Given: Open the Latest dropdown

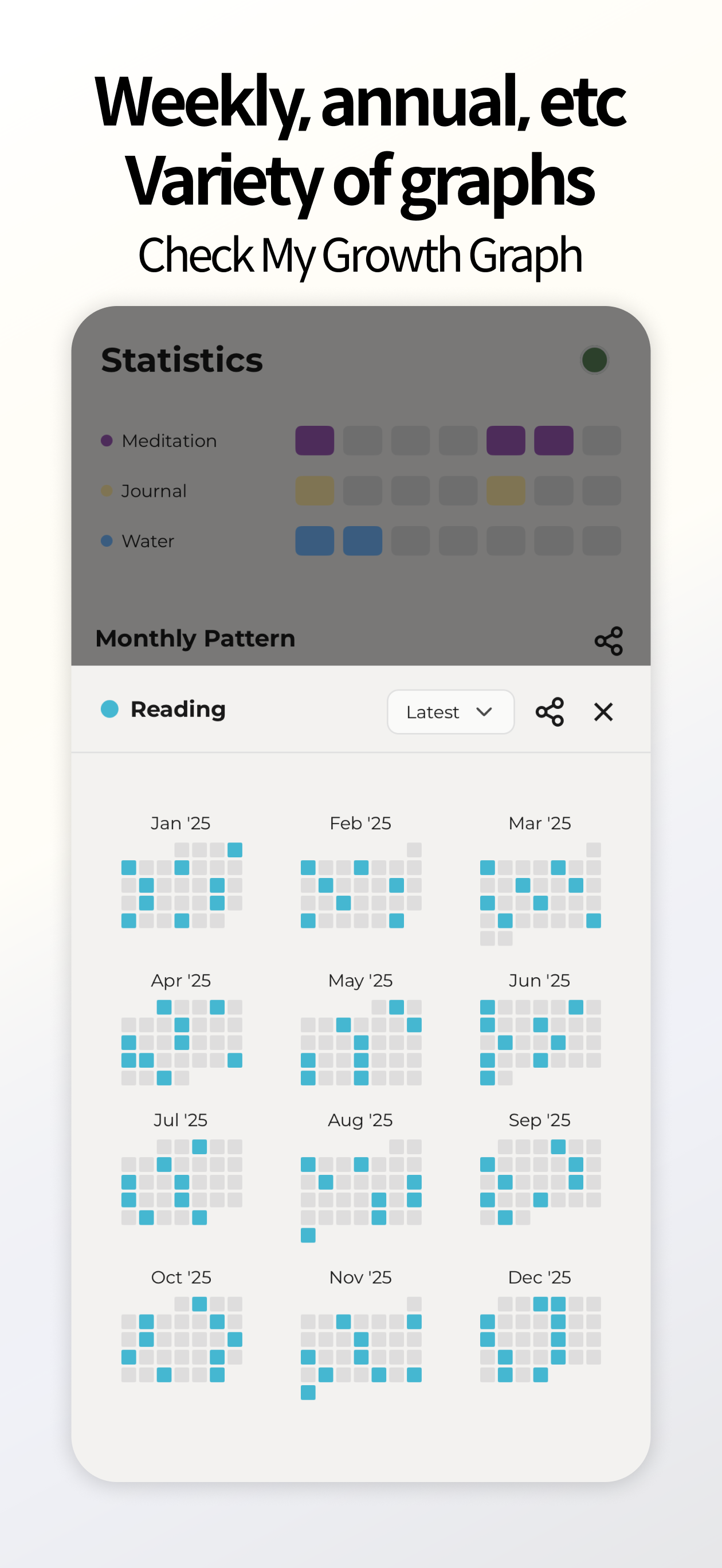Looking at the screenshot, I should pyautogui.click(x=450, y=712).
